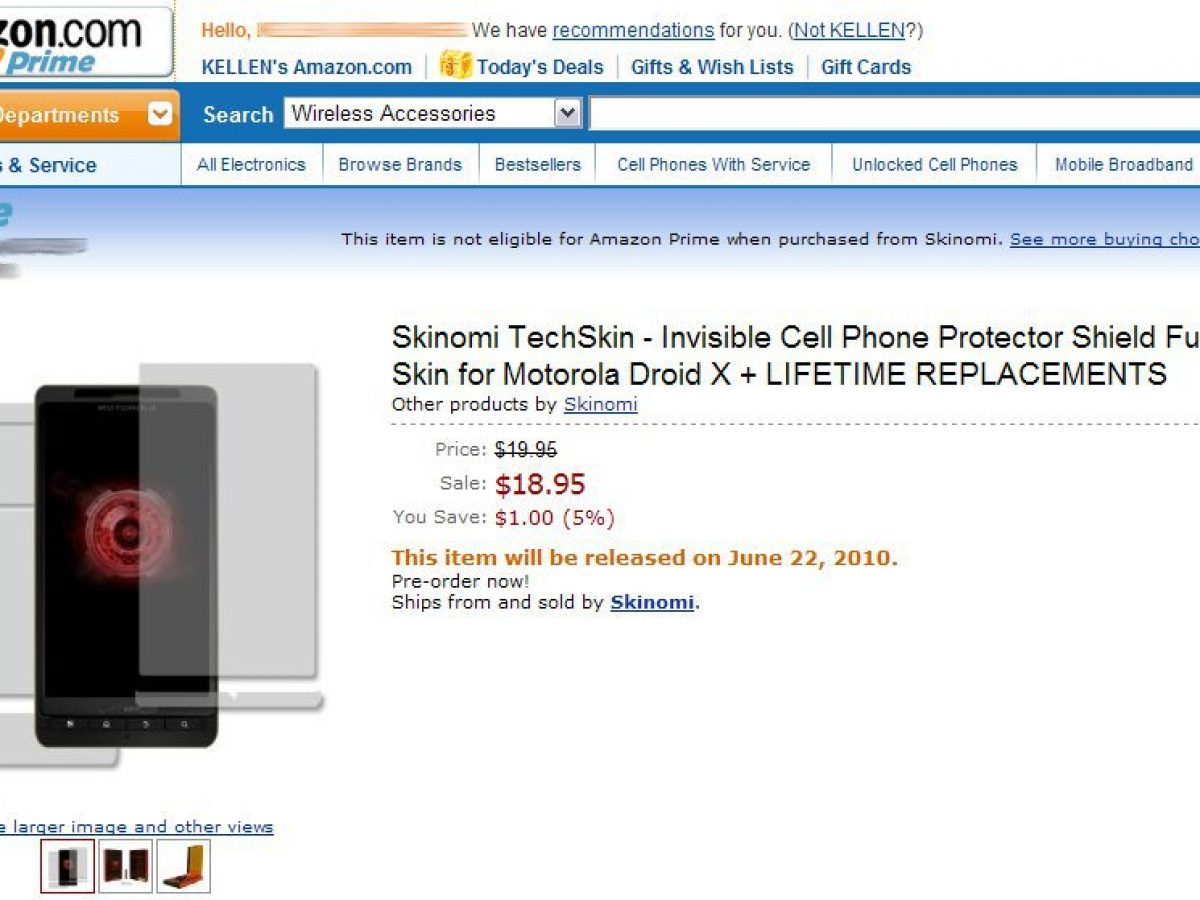Screen dimensions: 1200x900
Task: Go to Unlocked Cell Phones tab
Action: tap(934, 165)
